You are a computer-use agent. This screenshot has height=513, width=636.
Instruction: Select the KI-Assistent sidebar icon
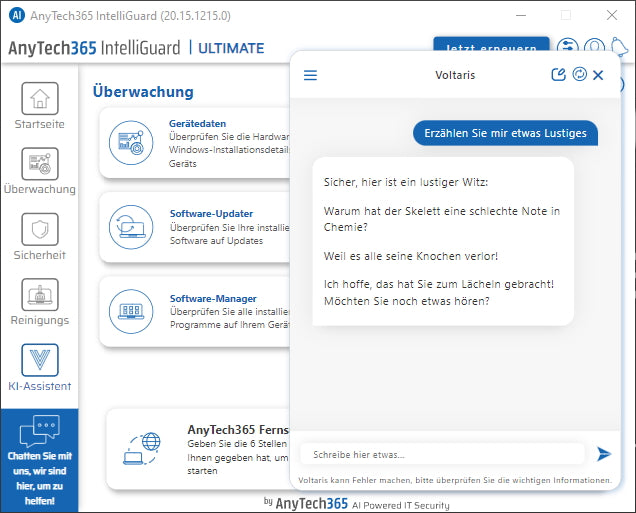[x=39, y=368]
